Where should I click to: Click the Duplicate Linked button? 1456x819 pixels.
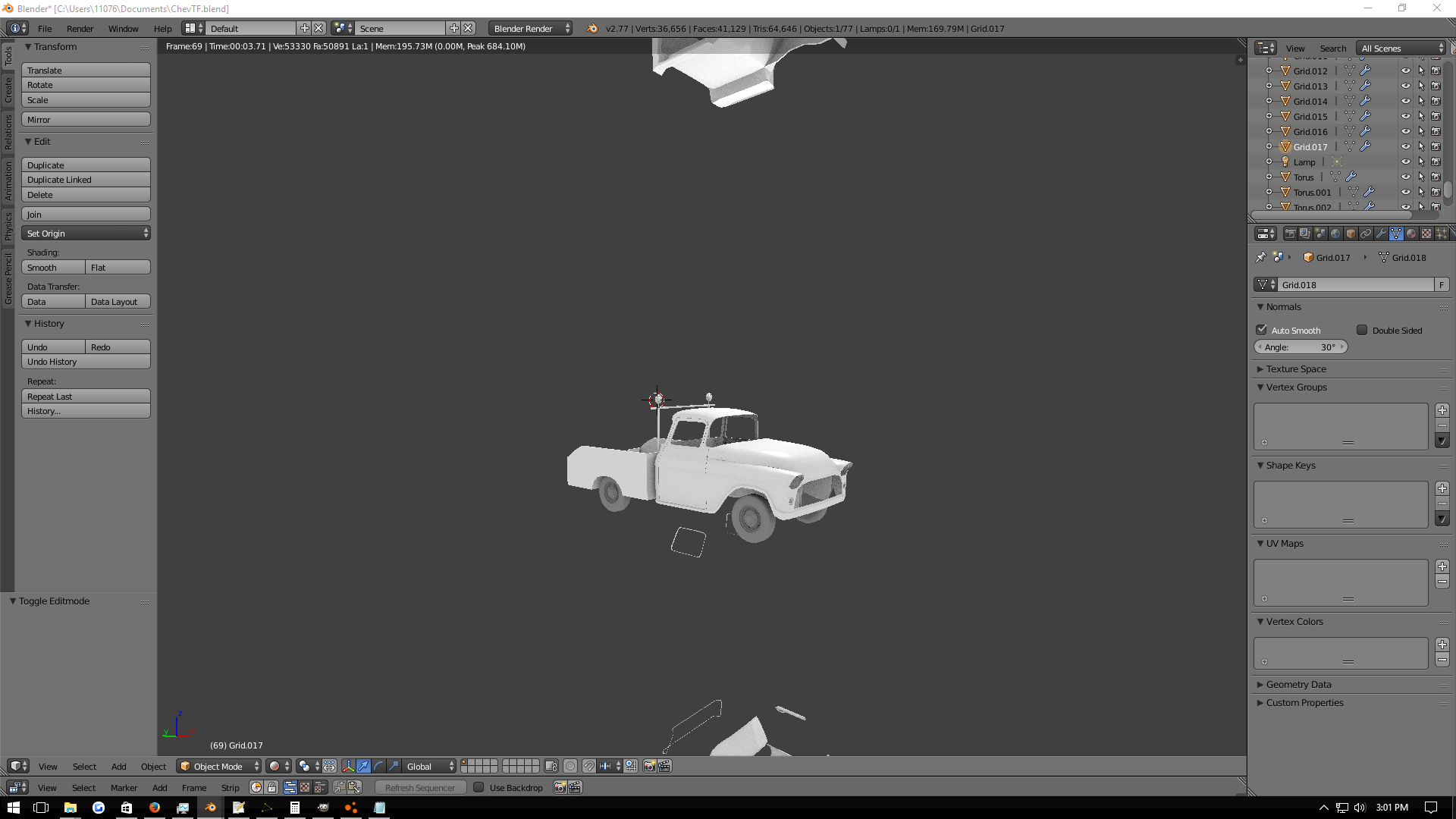pos(86,180)
